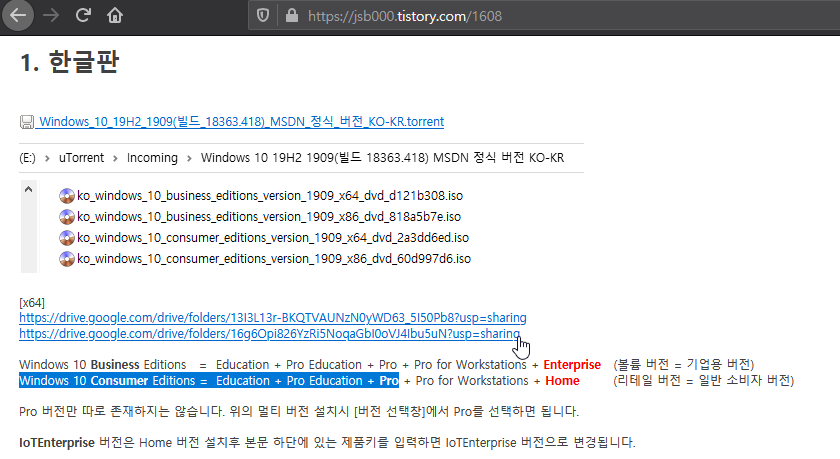This screenshot has height=459, width=840.
Task: Select ko_windows_10_business_editions_version_1909_x64_dvd_d121b308.iso
Action: pos(270,196)
